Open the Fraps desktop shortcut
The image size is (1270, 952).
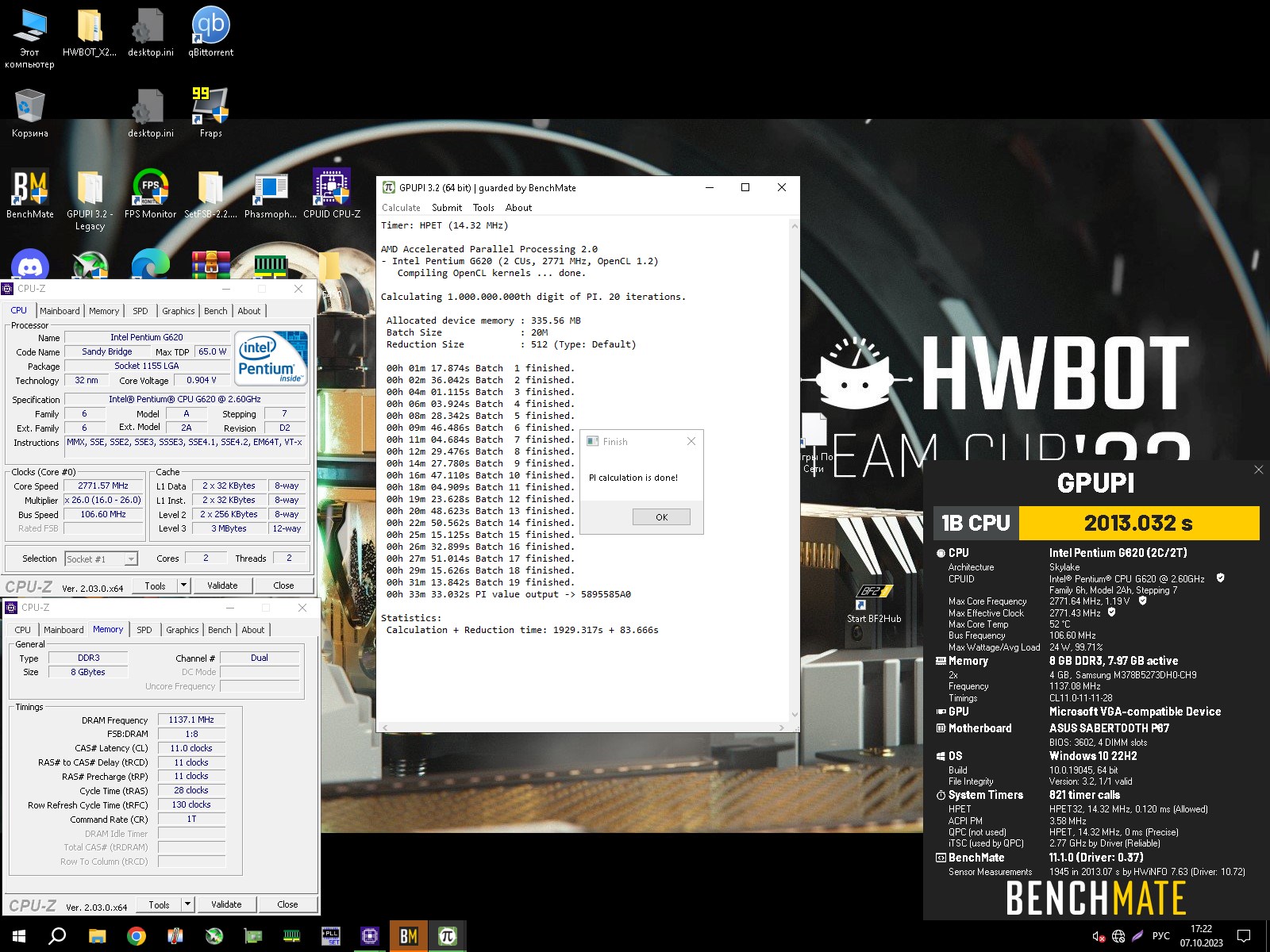[210, 112]
